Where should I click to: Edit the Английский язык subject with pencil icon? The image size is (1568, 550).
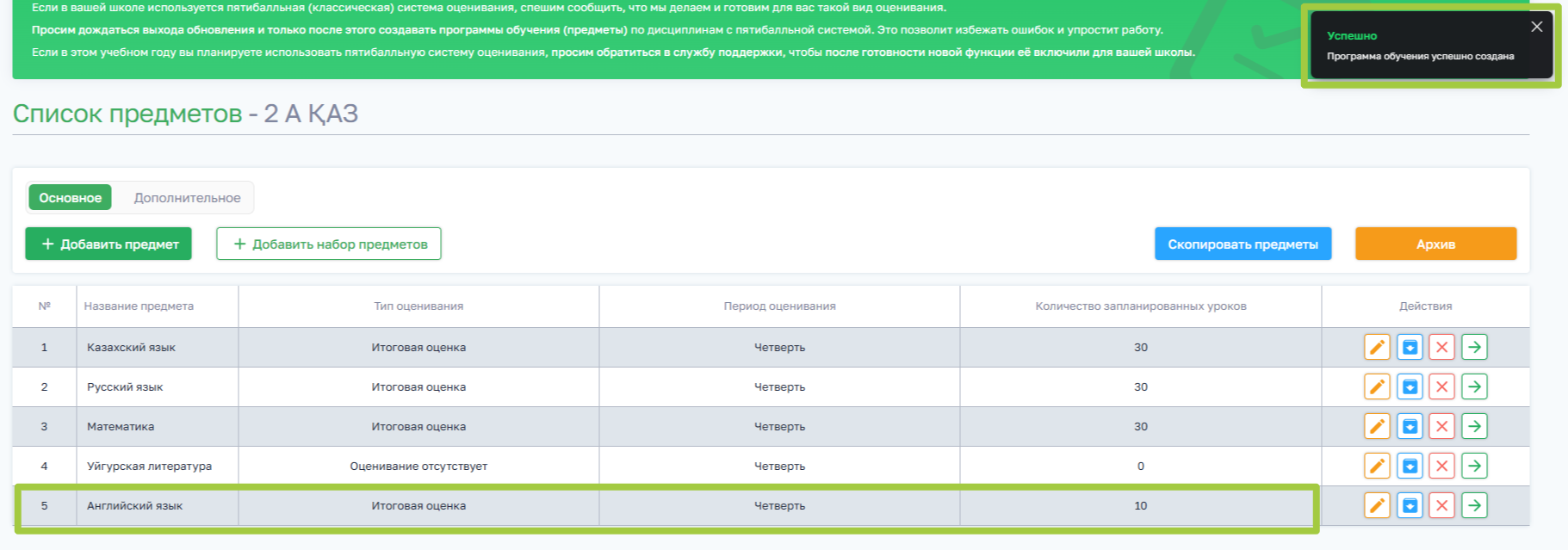click(x=1377, y=505)
